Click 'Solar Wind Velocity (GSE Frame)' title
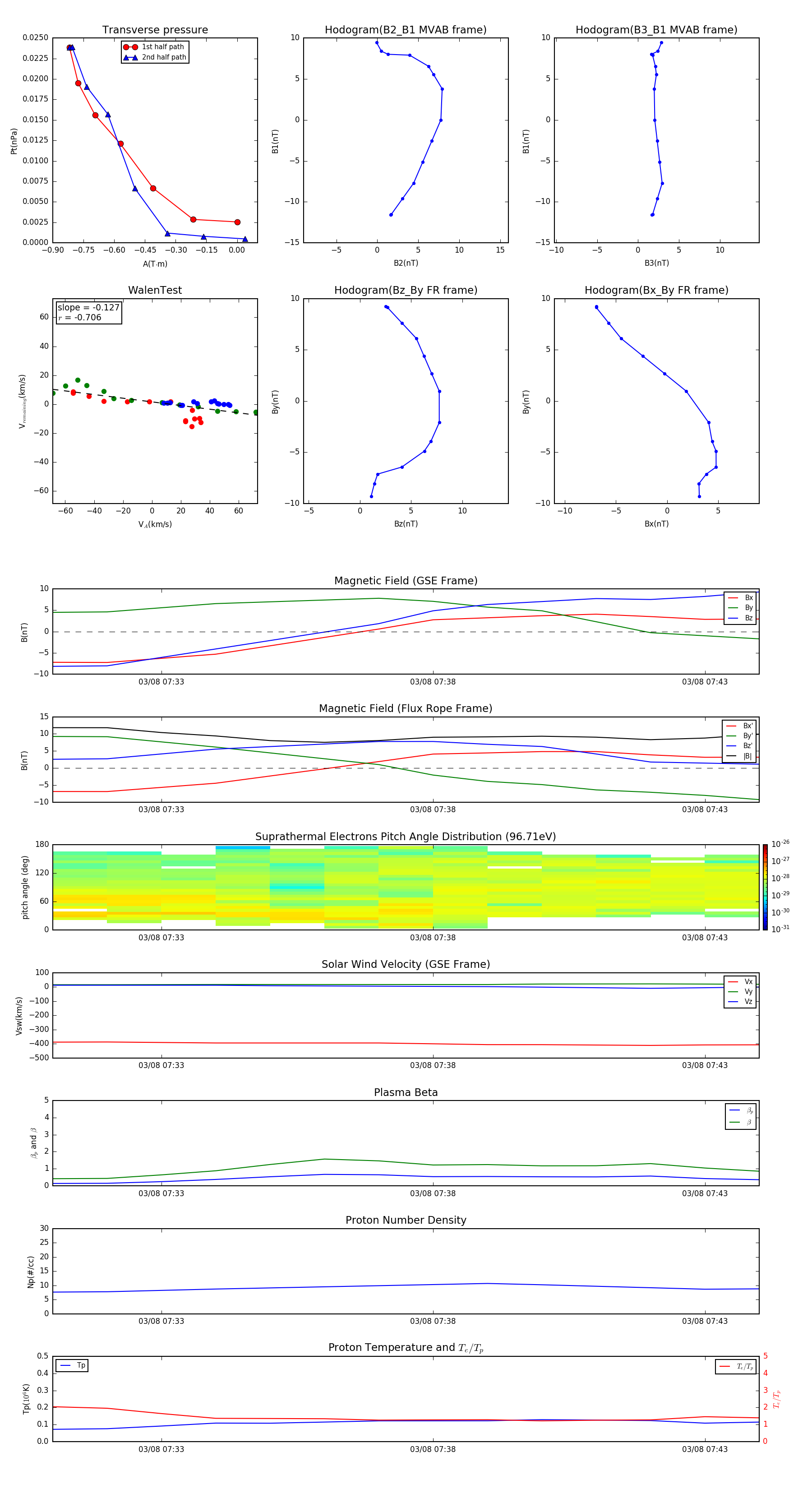Image resolution: width=812 pixels, height=1489 pixels. pos(406,965)
